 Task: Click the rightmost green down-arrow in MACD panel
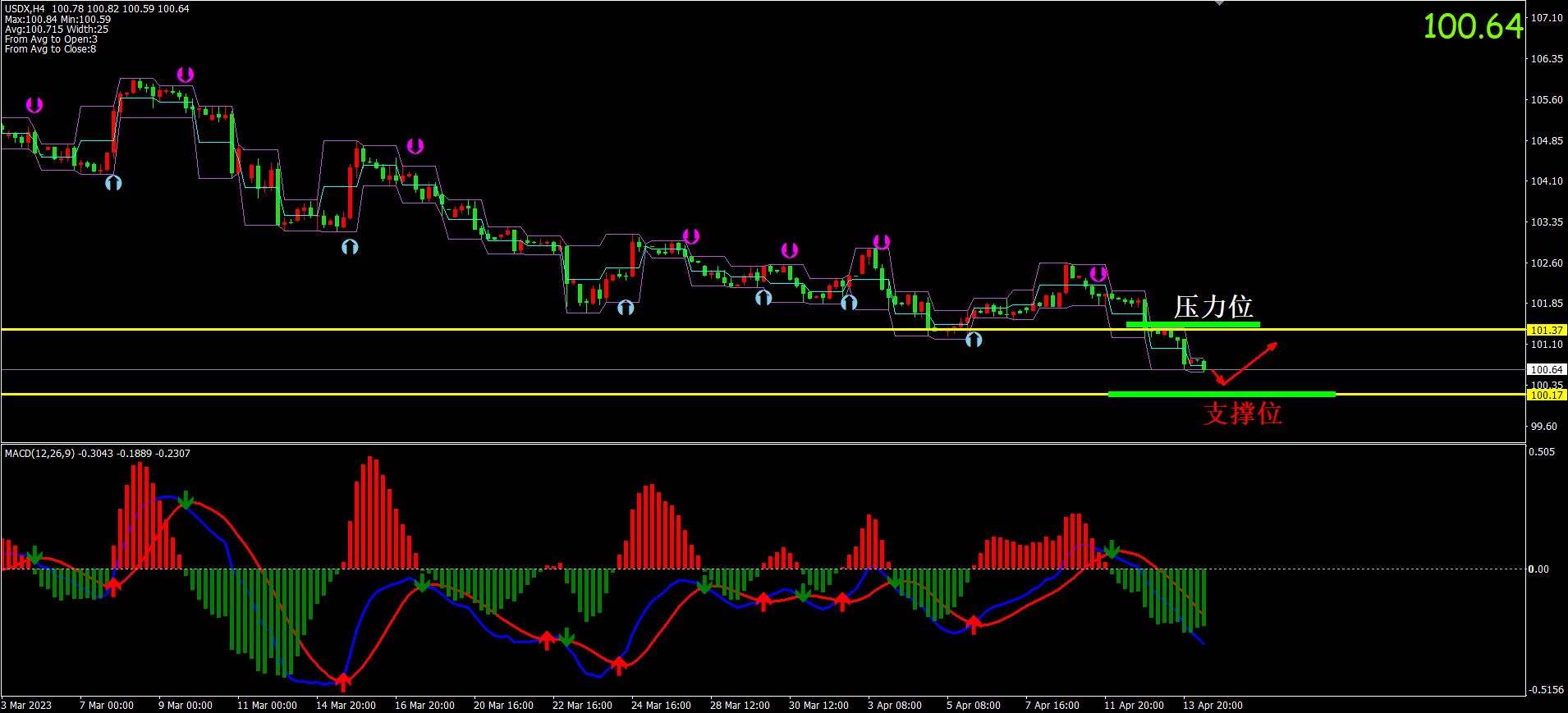tap(1112, 550)
